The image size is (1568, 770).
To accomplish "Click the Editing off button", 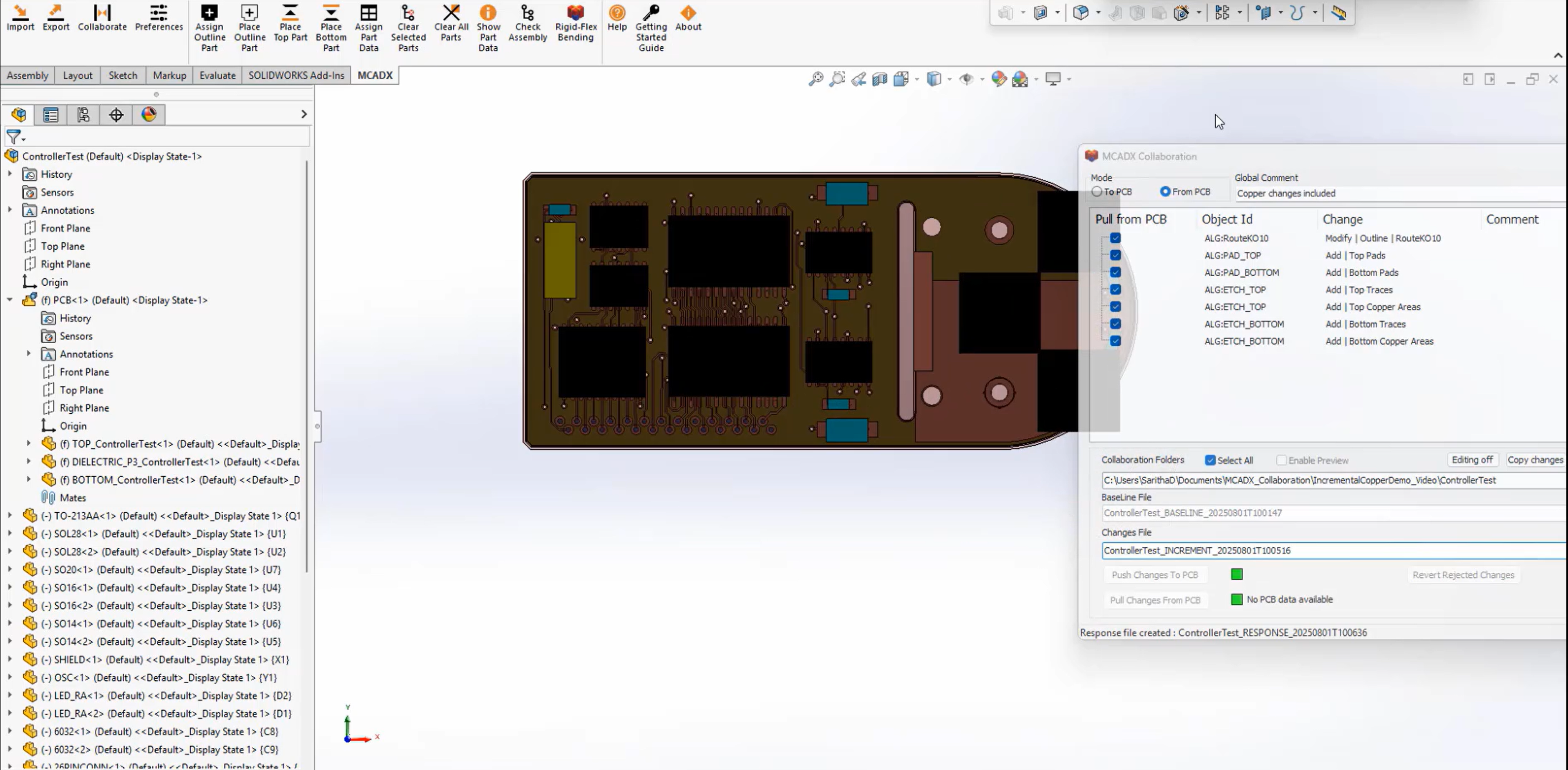I will tap(1472, 460).
